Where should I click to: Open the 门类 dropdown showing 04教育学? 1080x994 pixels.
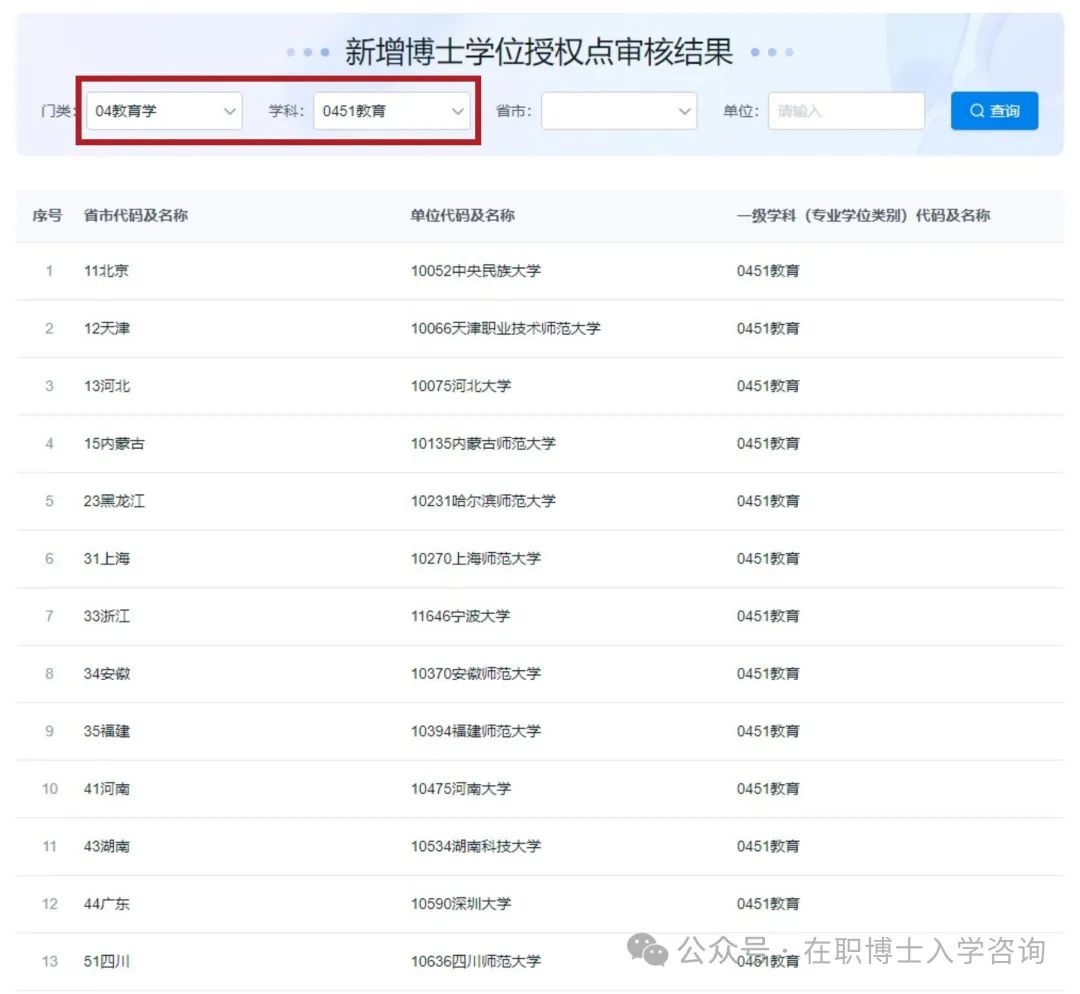pyautogui.click(x=164, y=111)
